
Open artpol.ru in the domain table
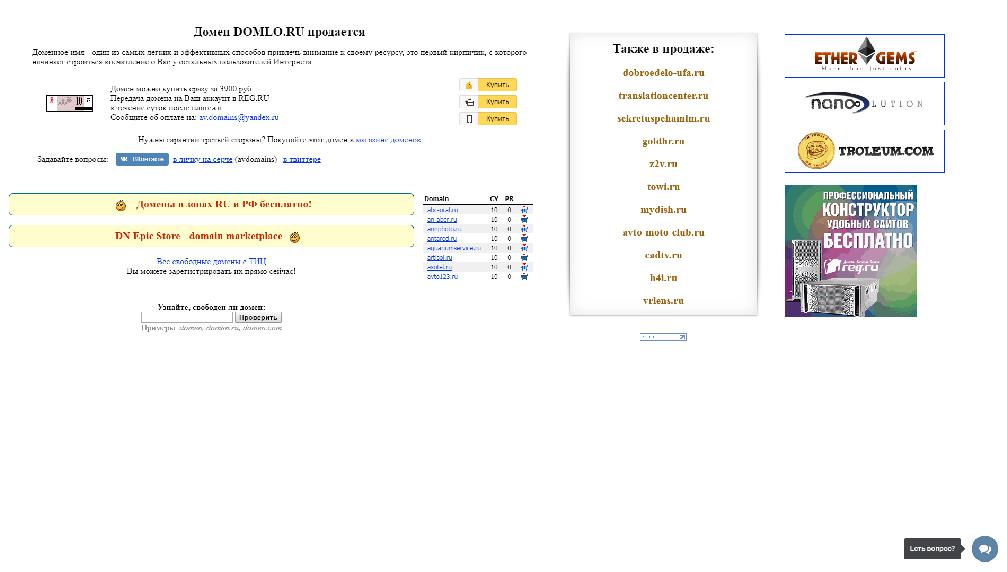(x=439, y=257)
